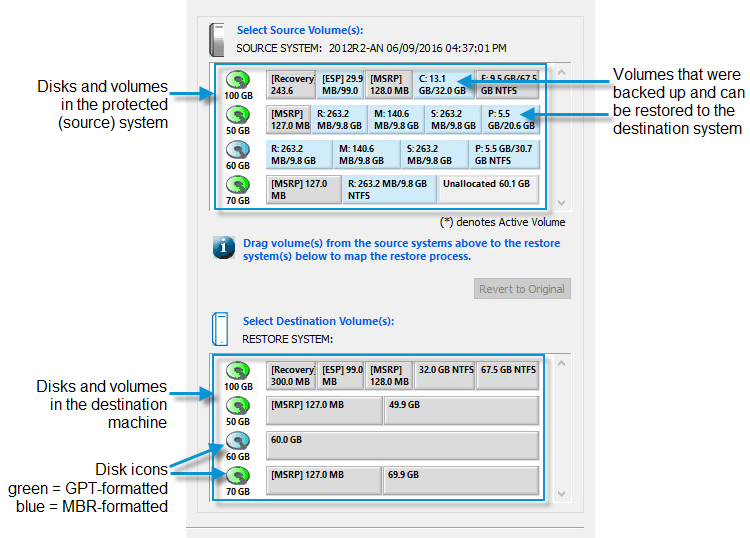Select destination [MSRP] 127.0 MB on 70 GB disk
Screen dimensions: 750x538
tap(324, 480)
